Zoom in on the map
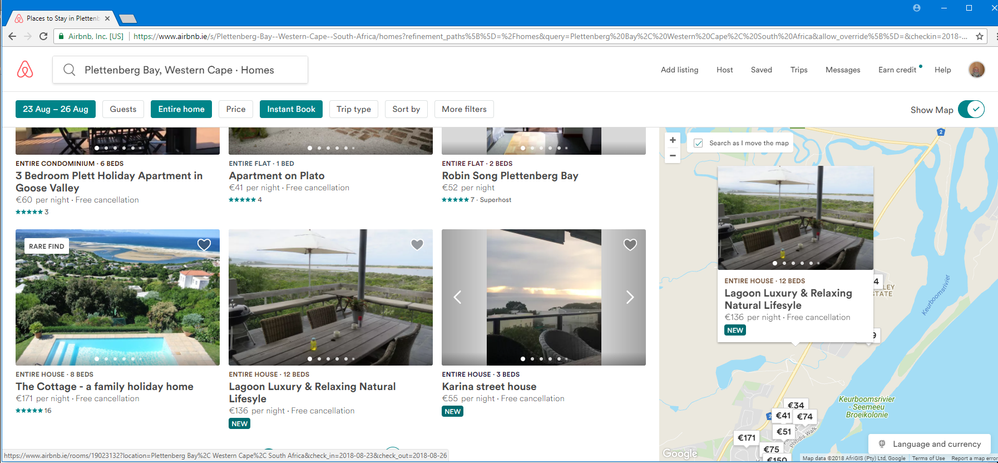This screenshot has width=998, height=463. 673,141
